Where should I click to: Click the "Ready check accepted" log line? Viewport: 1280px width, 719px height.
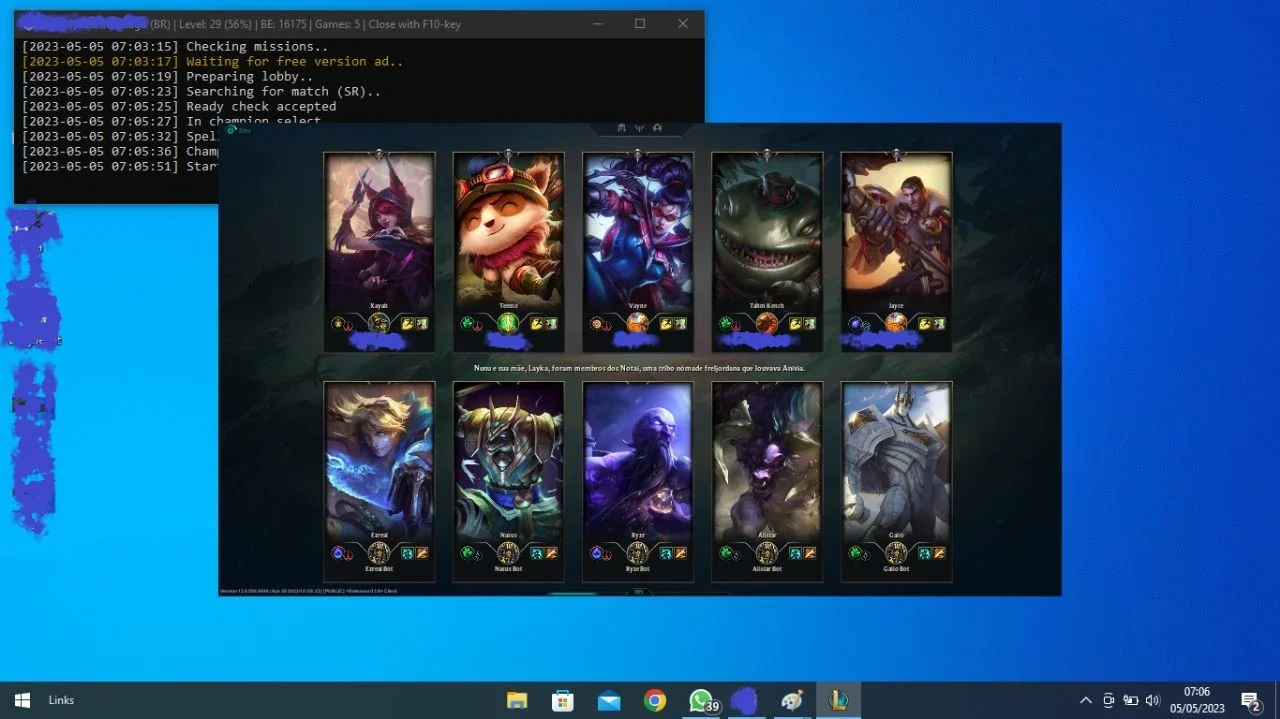point(179,106)
